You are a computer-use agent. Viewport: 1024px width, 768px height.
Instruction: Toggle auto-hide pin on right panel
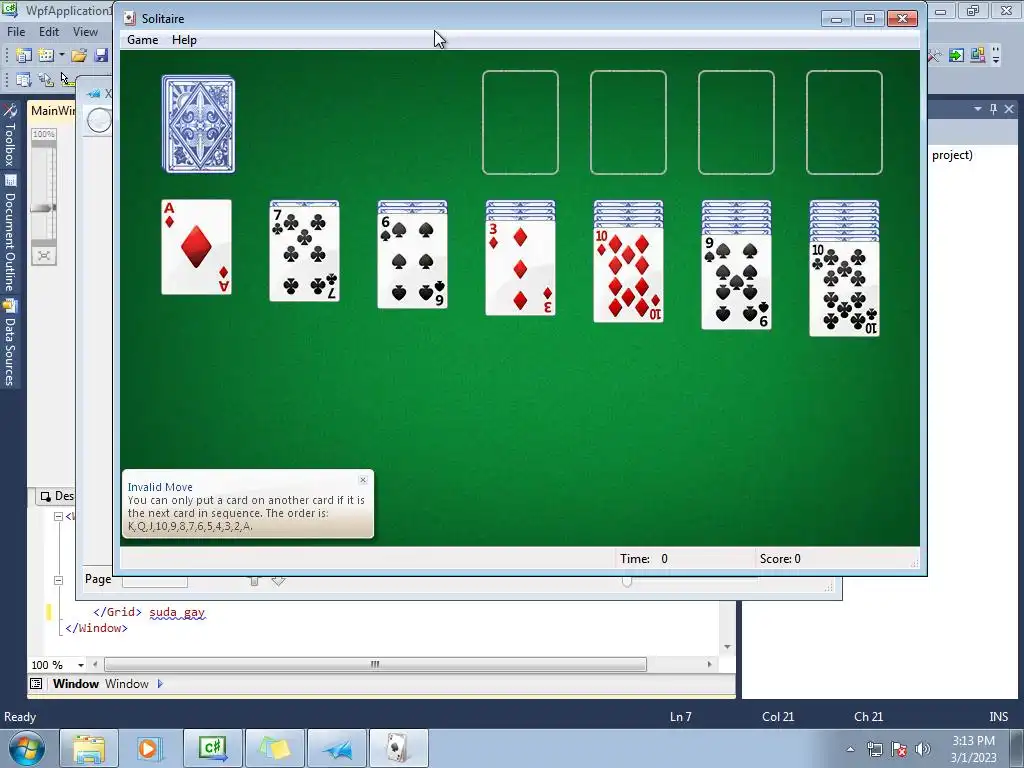click(993, 109)
